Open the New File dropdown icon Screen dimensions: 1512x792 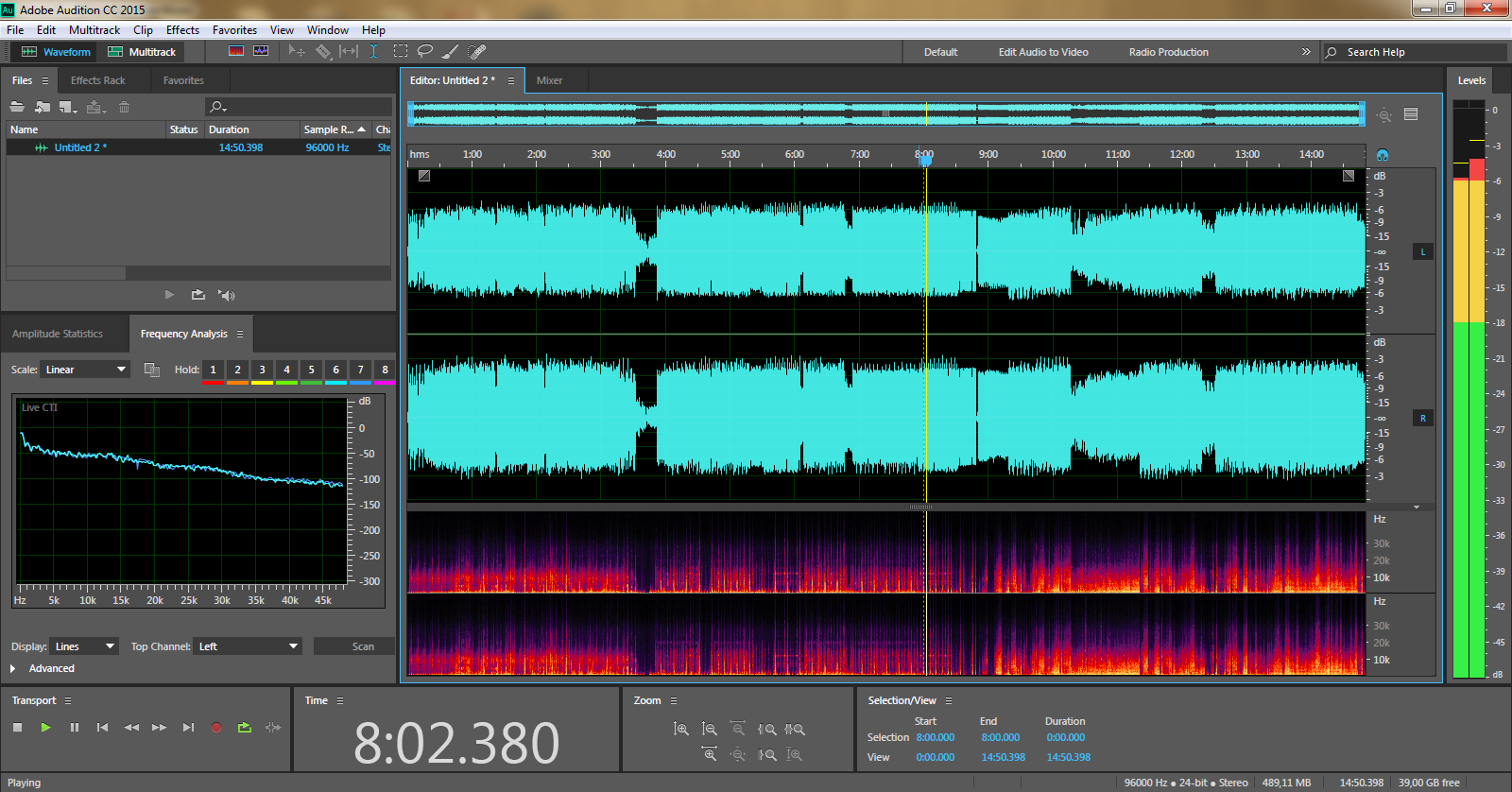[x=68, y=107]
